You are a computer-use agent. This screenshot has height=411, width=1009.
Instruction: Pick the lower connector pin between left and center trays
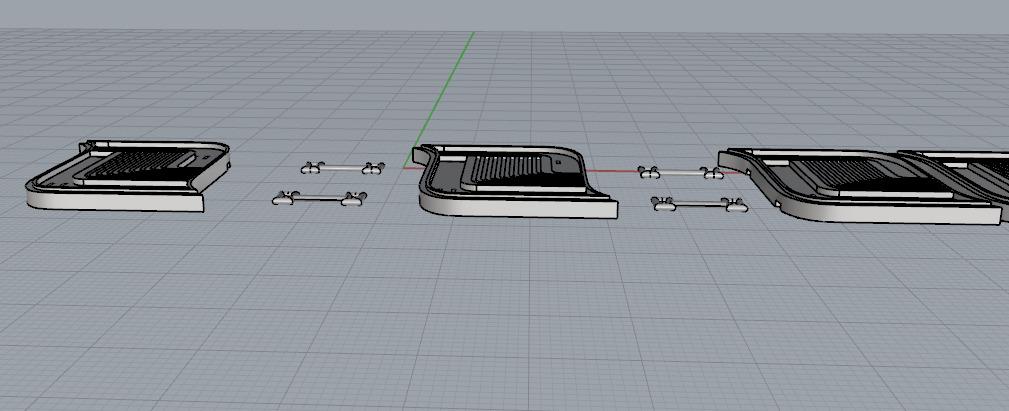point(320,198)
